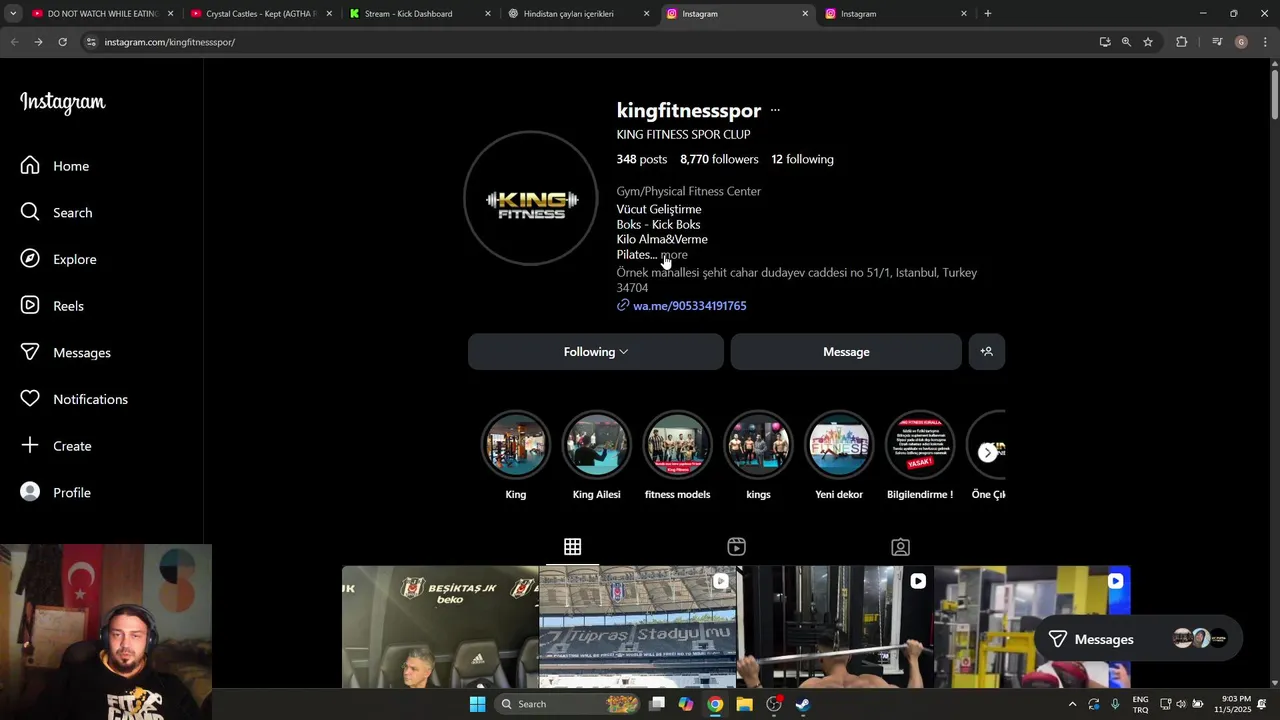Switch to Crystal Castles - Kept tab
Viewport: 1280px width, 720px height.
click(261, 14)
